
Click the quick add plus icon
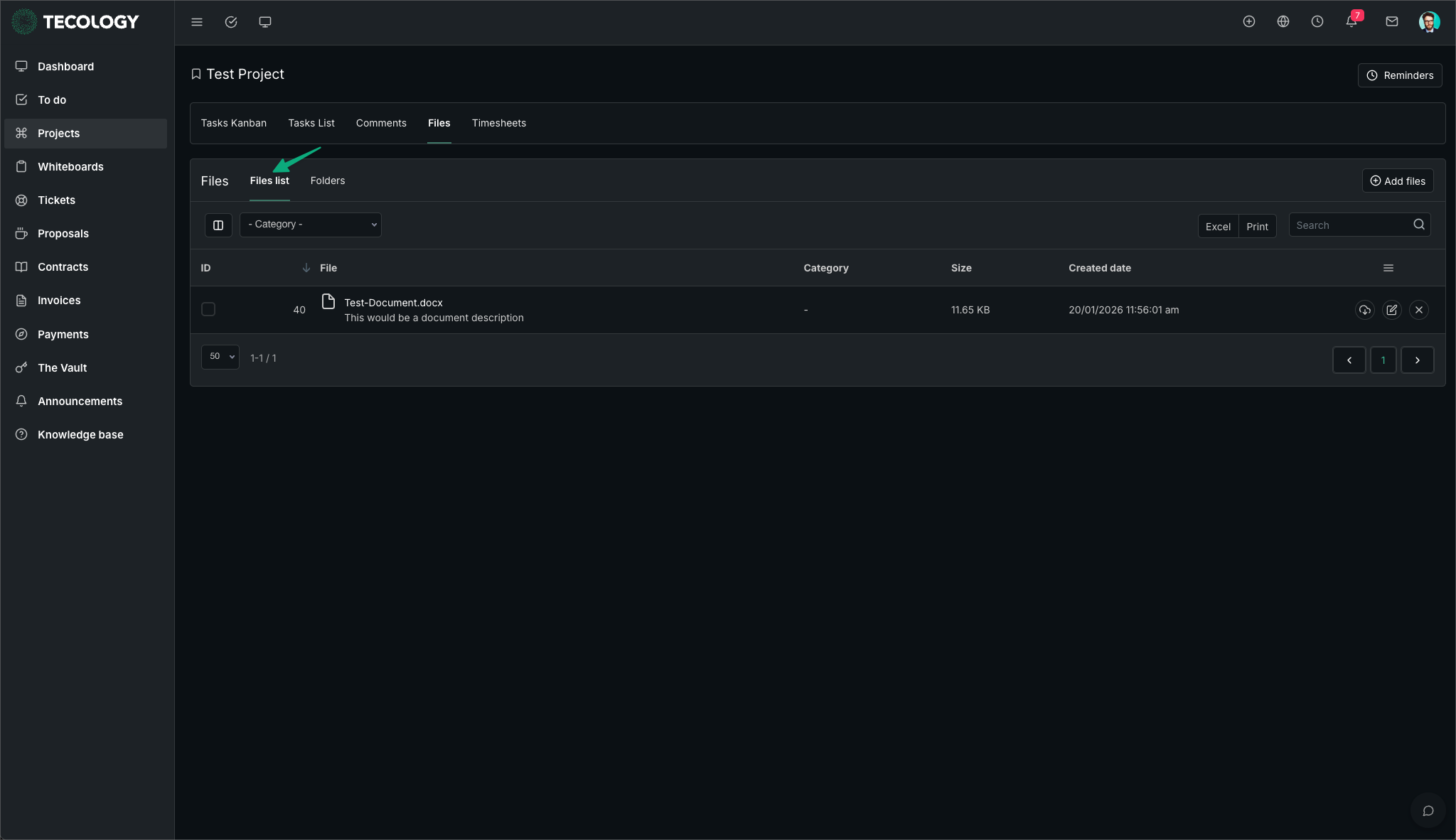(x=1248, y=21)
